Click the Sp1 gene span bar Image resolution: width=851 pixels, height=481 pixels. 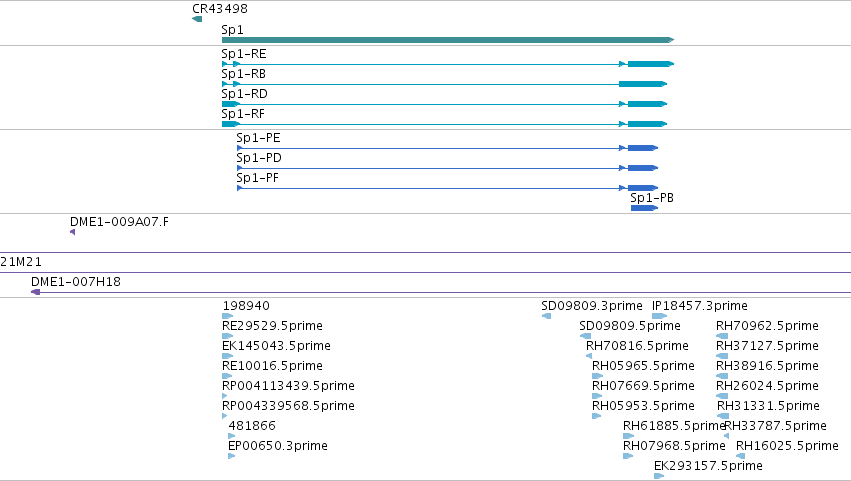click(x=448, y=40)
